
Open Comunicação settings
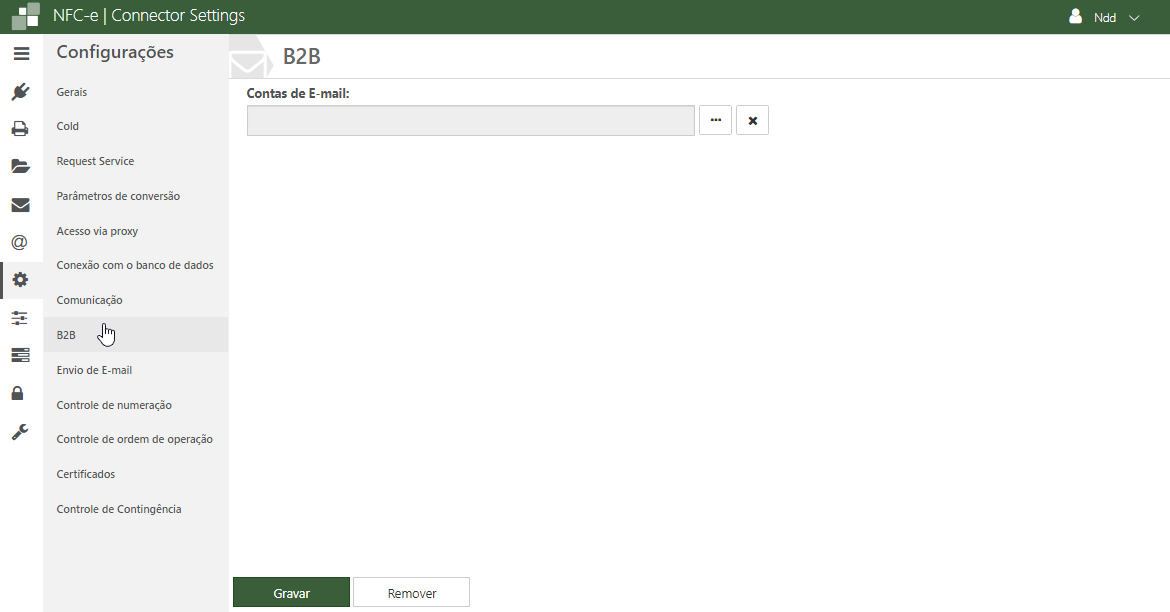tap(90, 300)
